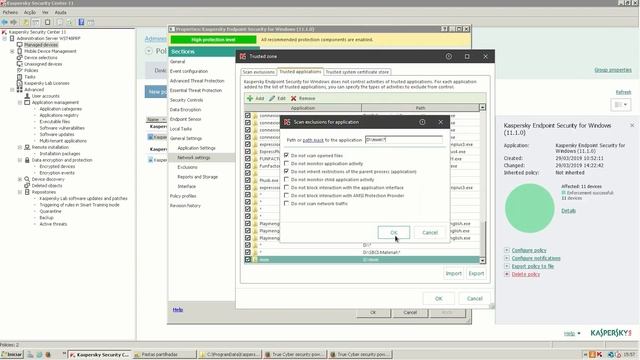
Task: Click the Tasks tree icon
Action: (x=20, y=77)
